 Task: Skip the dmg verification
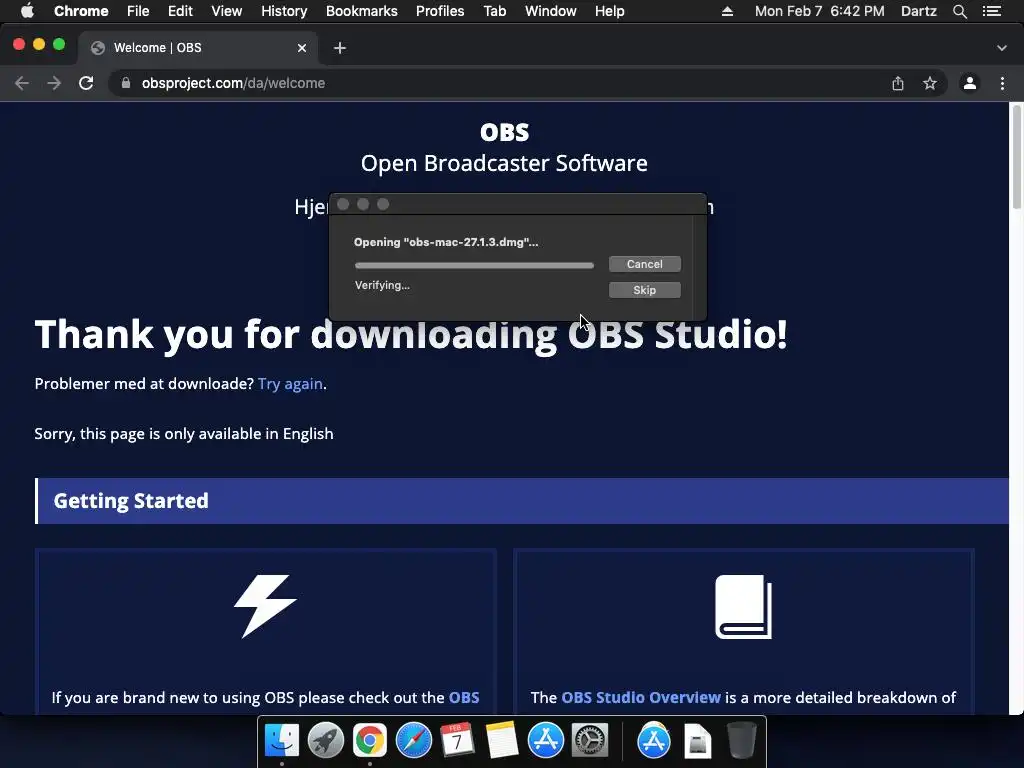click(645, 290)
